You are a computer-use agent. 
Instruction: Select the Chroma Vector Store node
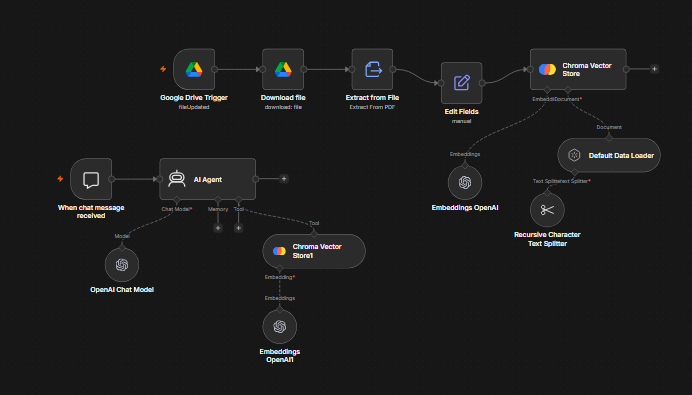tap(578, 69)
